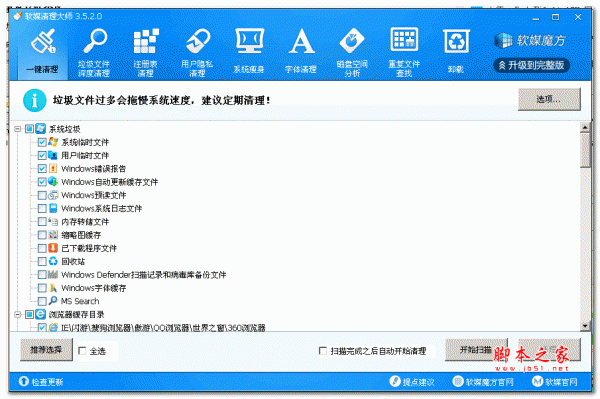Viewport: 600px width, 399px height.
Task: Check 缩略图缓存 checkbox
Action: (x=42, y=235)
